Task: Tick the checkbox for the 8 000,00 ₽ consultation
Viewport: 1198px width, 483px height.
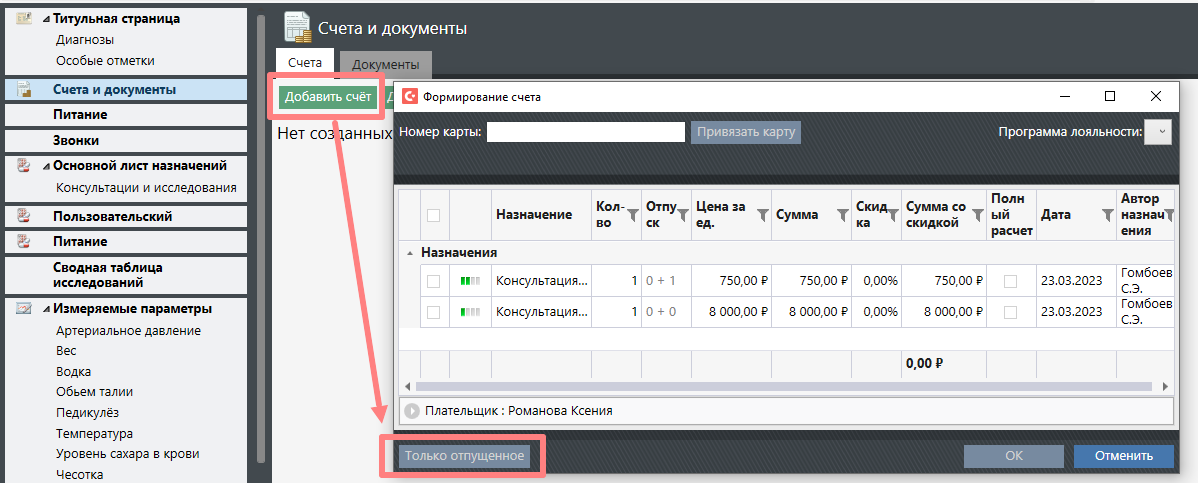Action: pos(433,312)
